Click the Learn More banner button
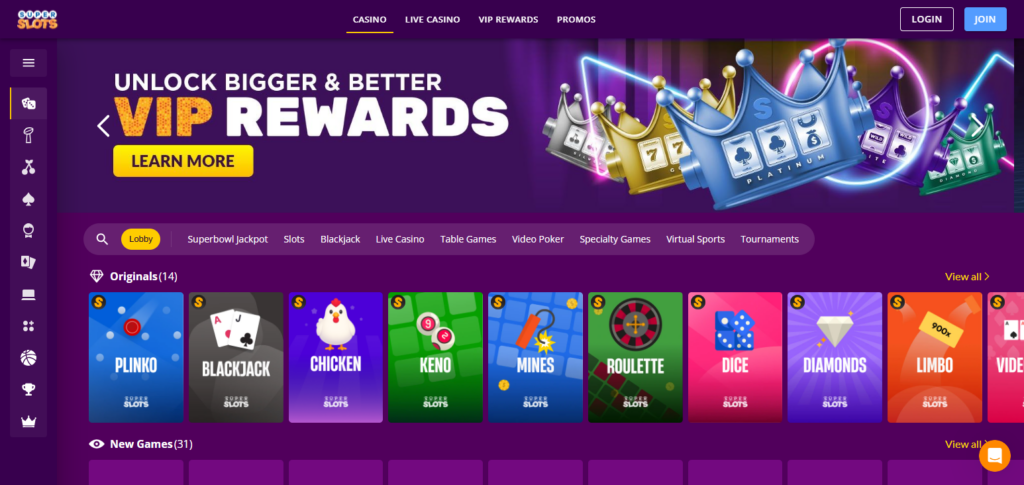The image size is (1024, 485). point(183,161)
